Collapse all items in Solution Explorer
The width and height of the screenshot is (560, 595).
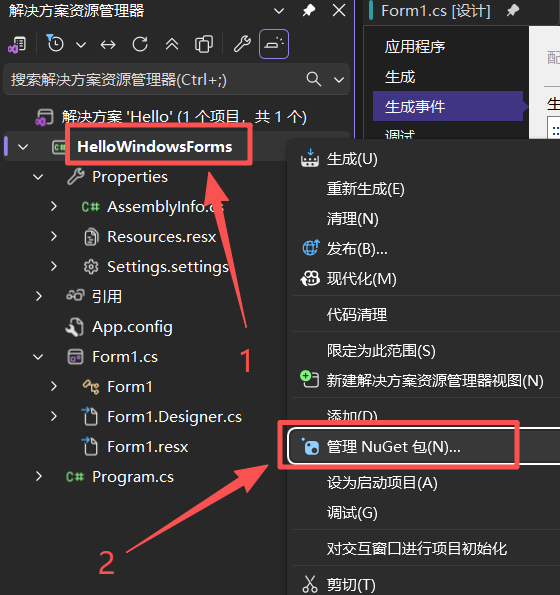172,45
